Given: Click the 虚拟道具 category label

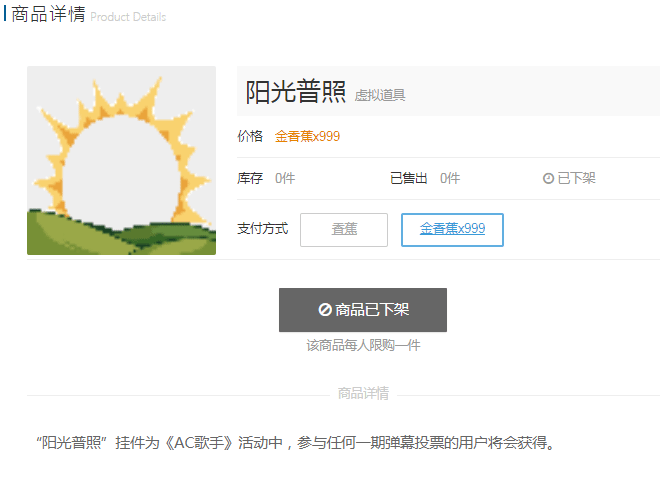Looking at the screenshot, I should click(380, 95).
